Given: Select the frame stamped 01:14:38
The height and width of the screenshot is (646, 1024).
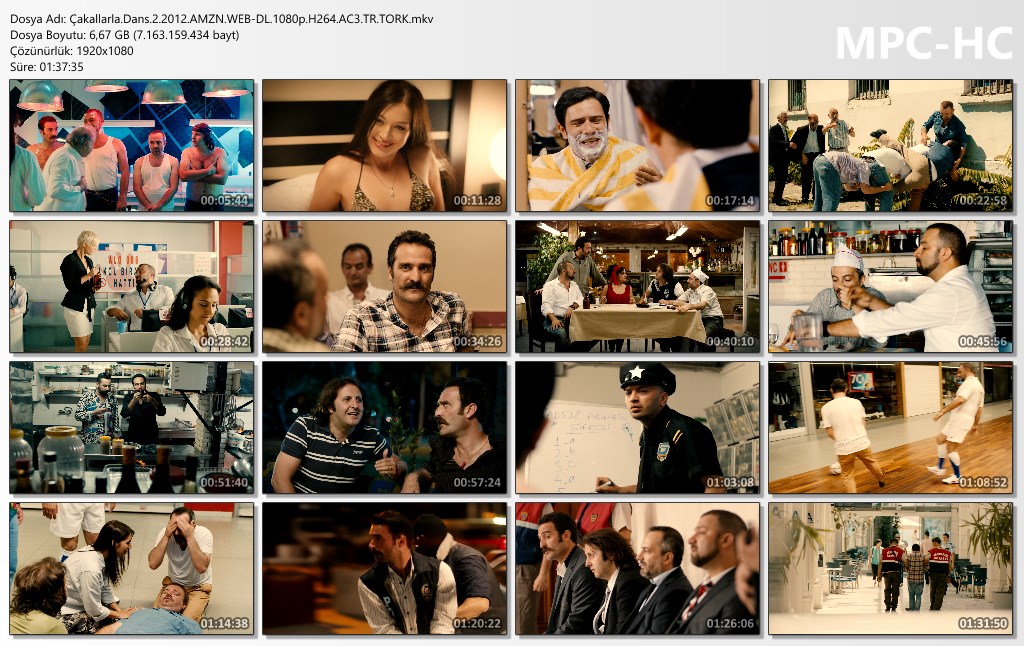Looking at the screenshot, I should [x=132, y=569].
